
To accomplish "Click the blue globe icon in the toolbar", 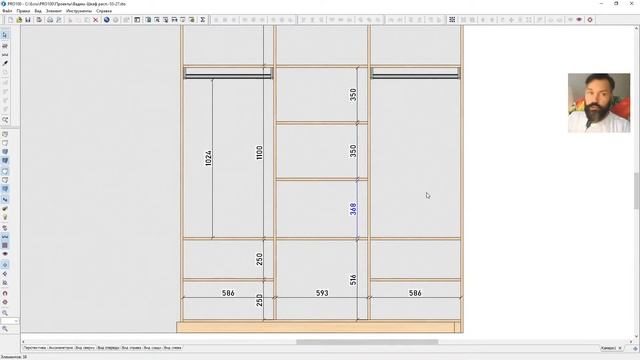I will click(x=107, y=20).
